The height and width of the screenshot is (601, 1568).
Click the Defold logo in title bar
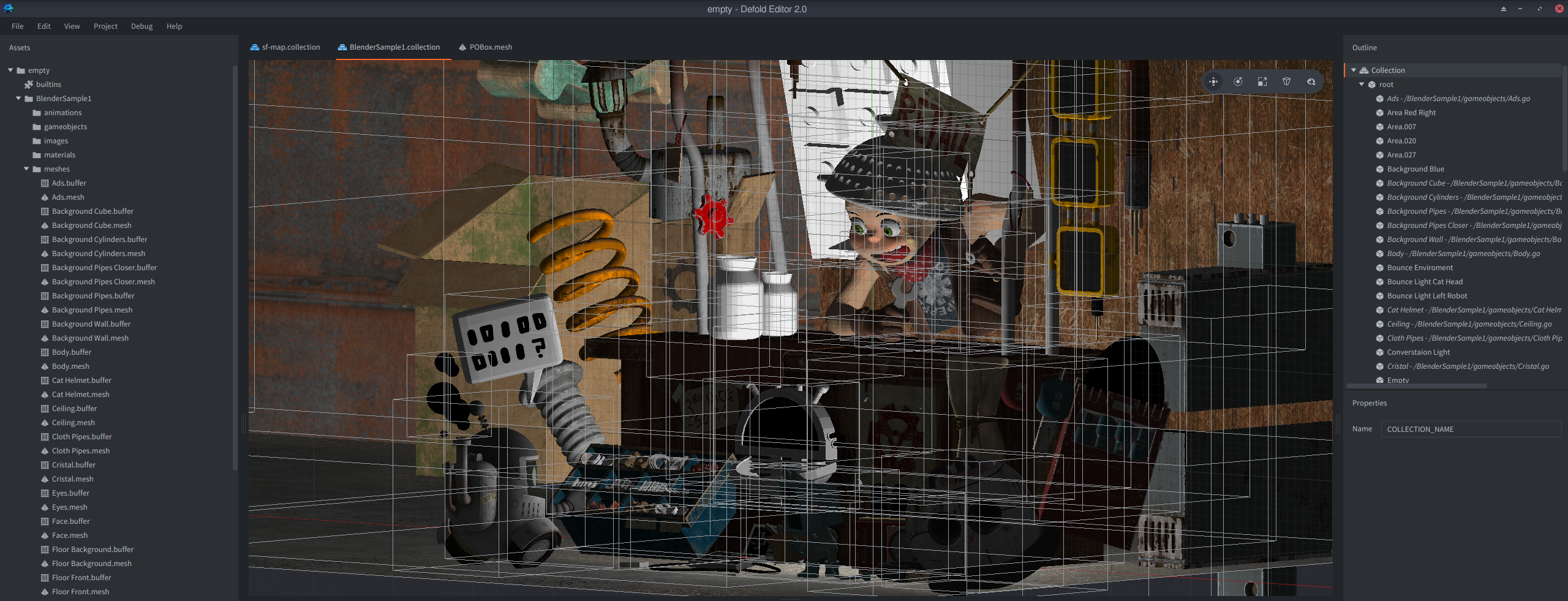click(x=9, y=9)
